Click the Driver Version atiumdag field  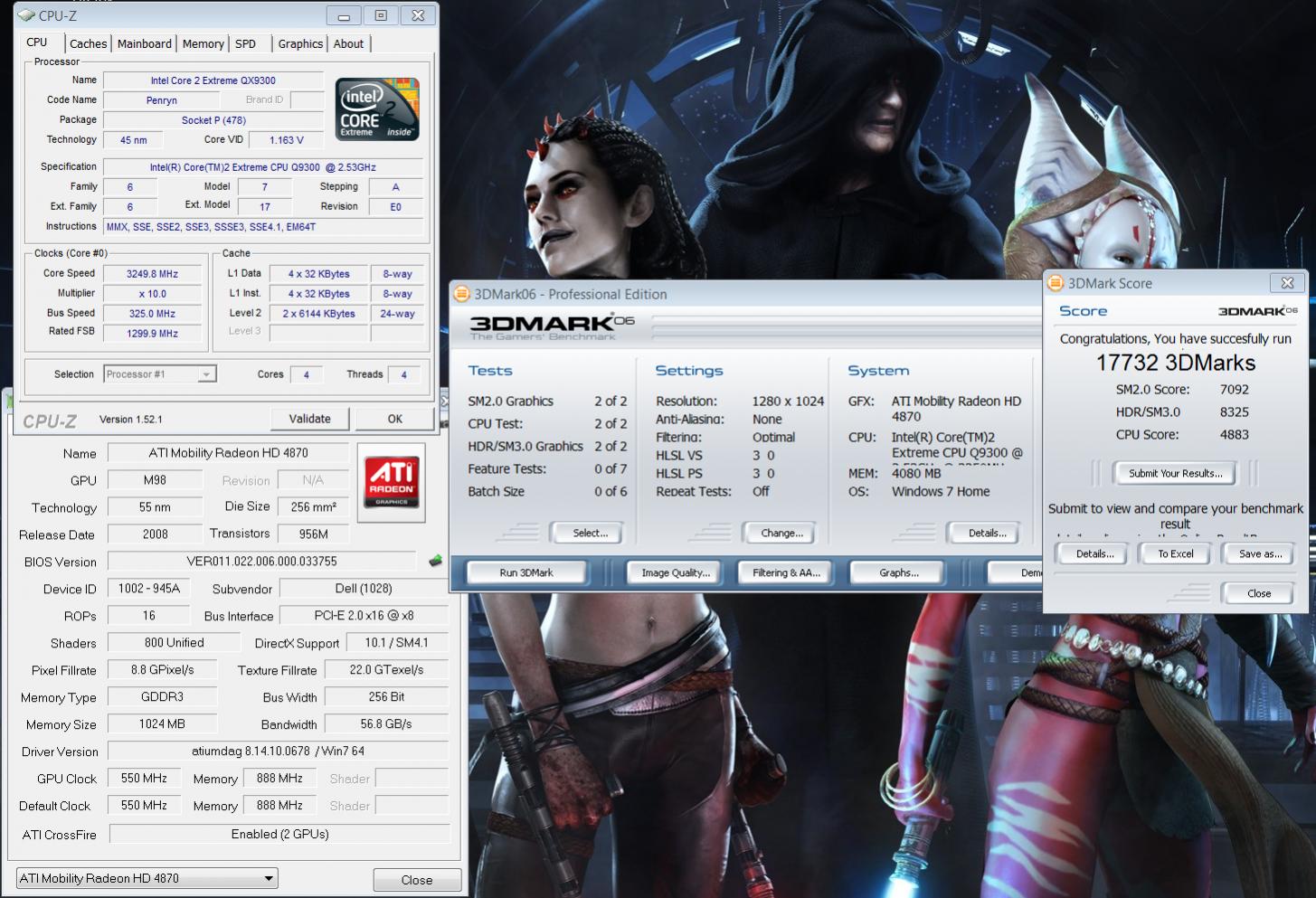click(x=279, y=751)
